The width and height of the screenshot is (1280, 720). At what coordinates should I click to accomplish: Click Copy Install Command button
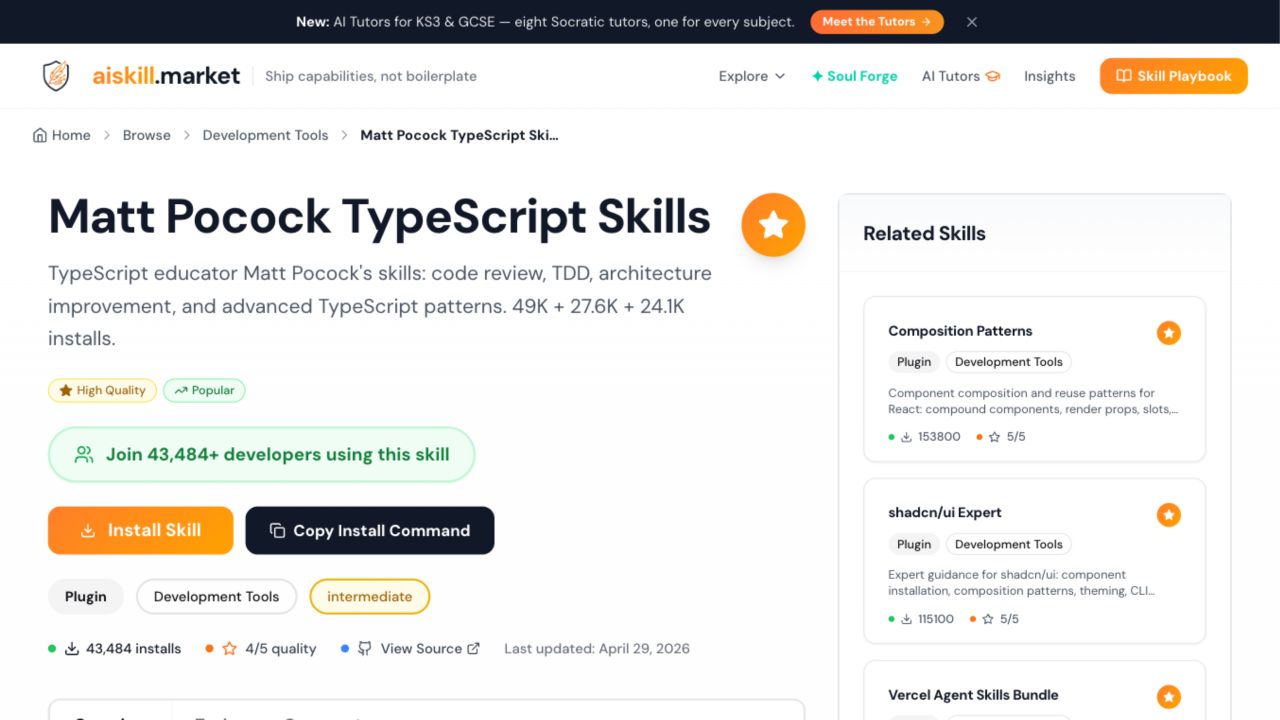click(x=370, y=530)
